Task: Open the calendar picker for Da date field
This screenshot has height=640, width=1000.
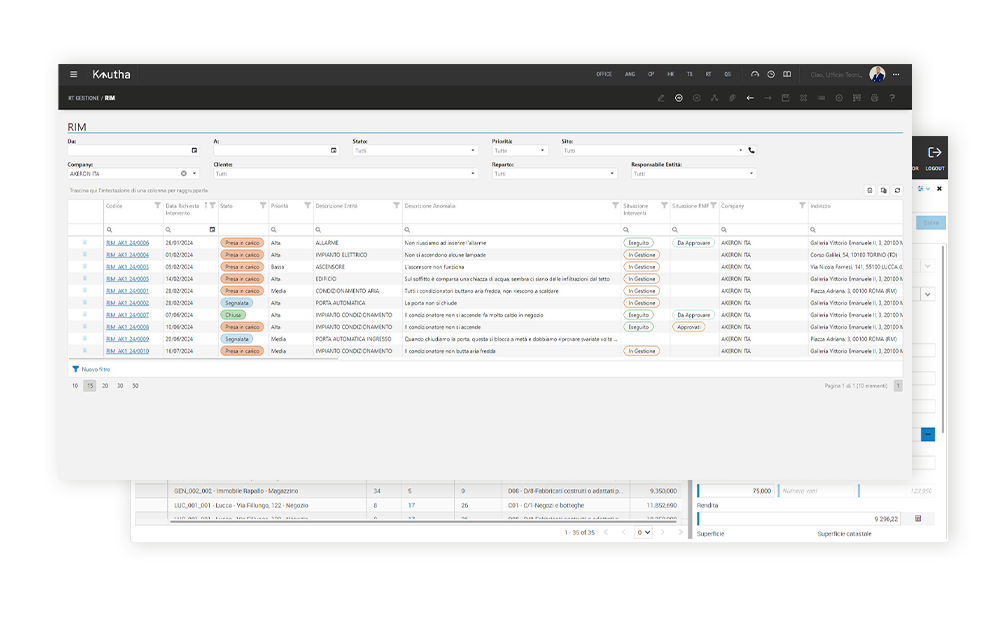Action: click(x=194, y=151)
